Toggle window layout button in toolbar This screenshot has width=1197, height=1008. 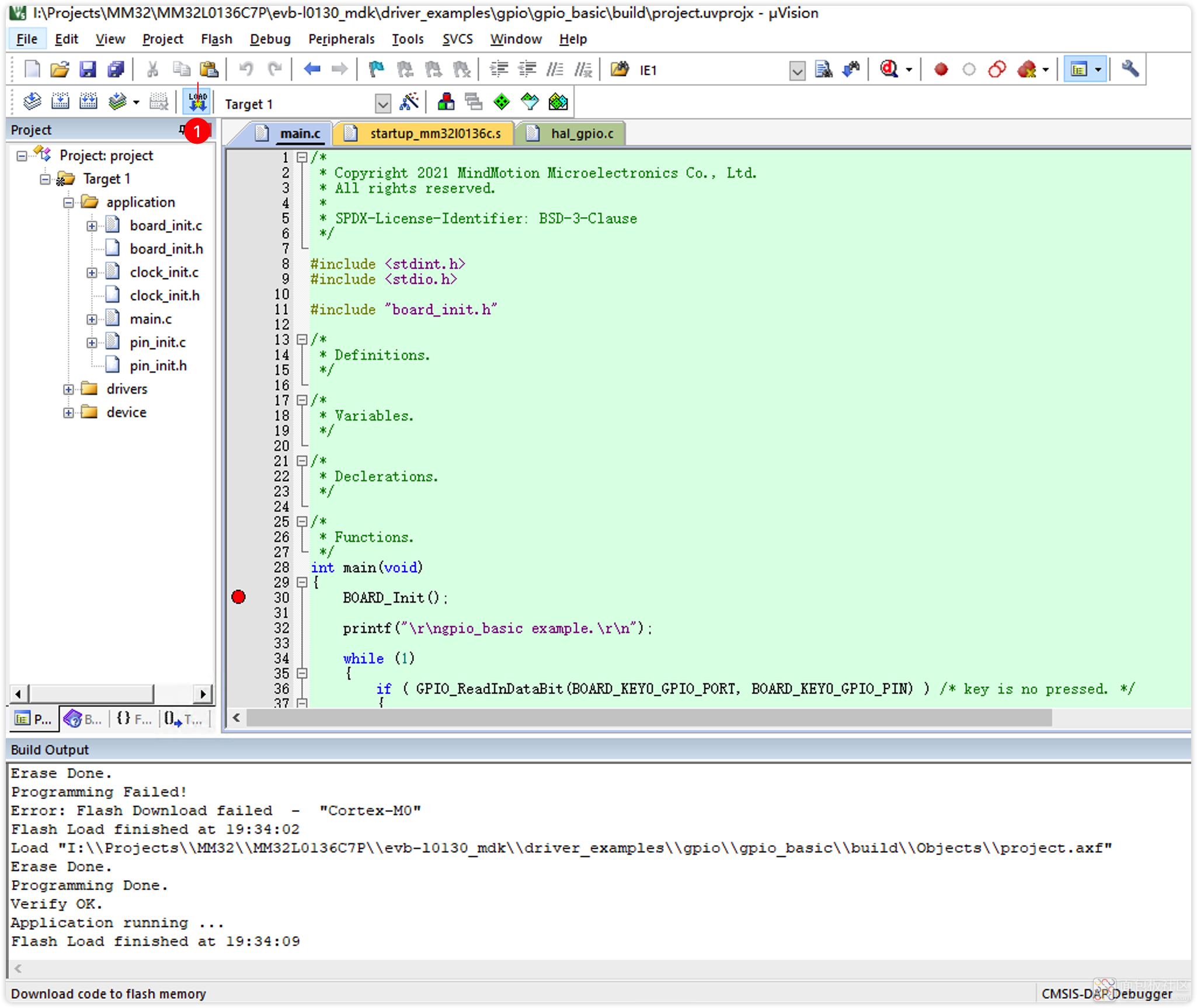pos(1079,69)
